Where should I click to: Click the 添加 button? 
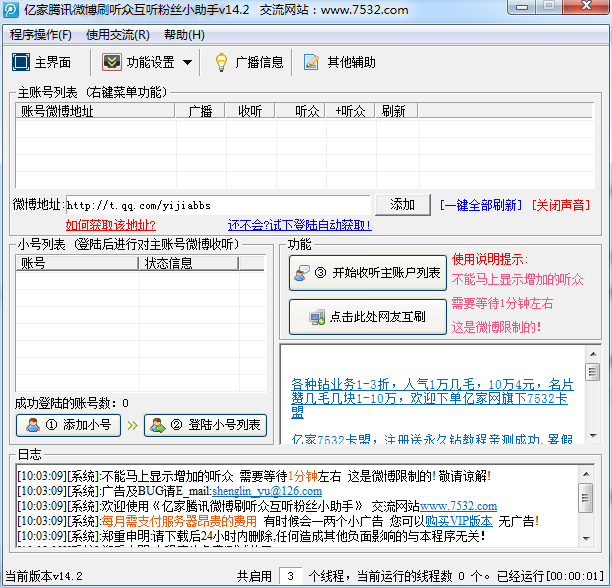[403, 205]
